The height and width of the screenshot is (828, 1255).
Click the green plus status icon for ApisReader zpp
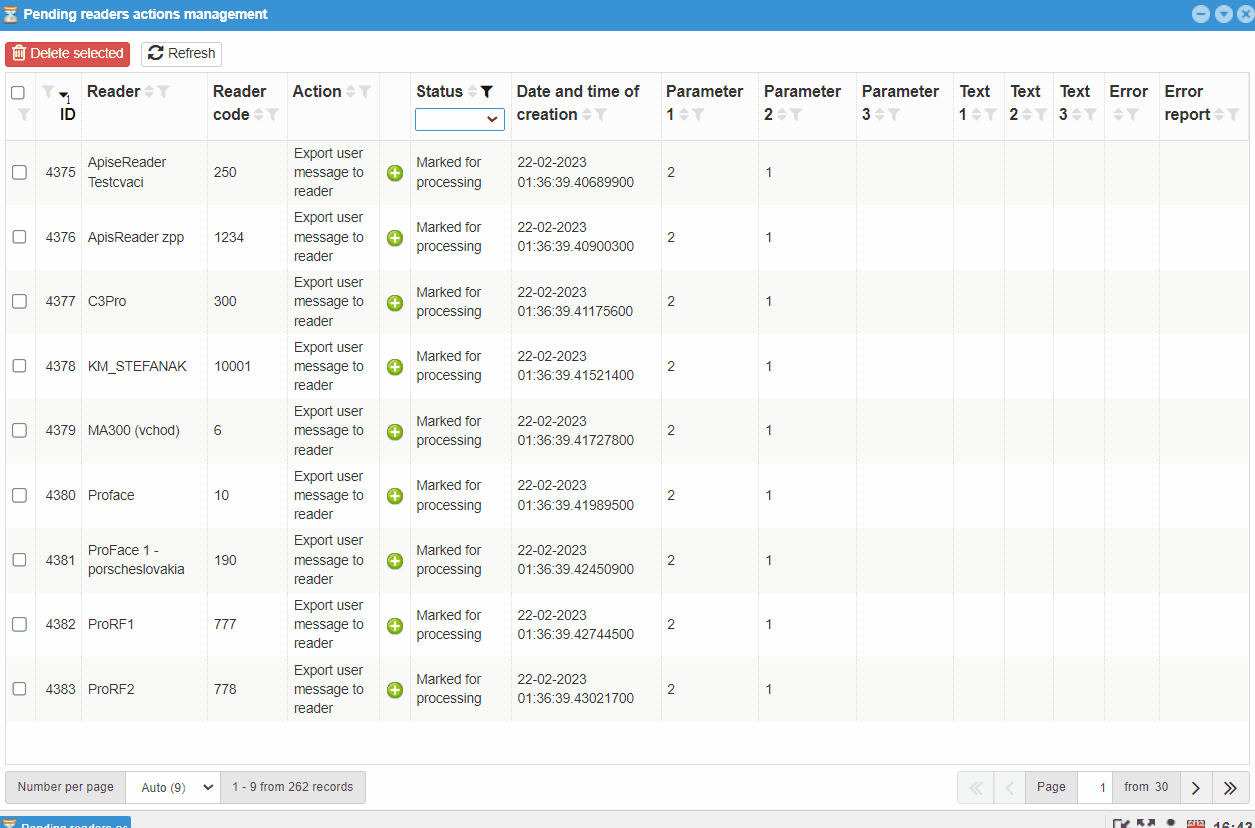[x=394, y=238]
